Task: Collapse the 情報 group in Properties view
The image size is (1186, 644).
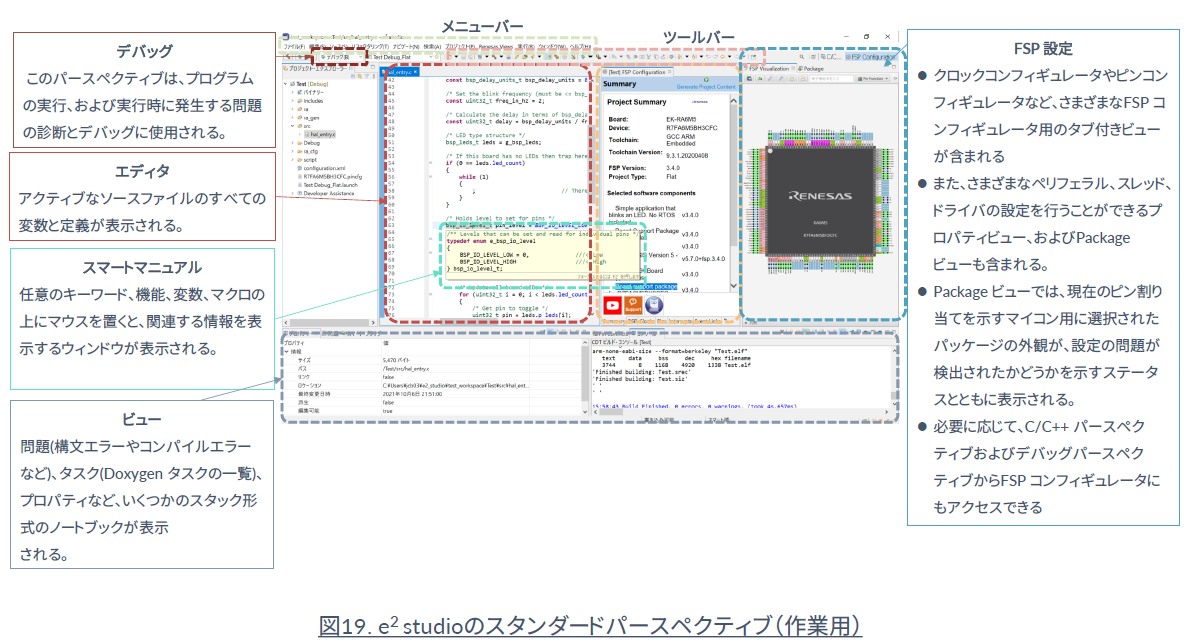Action: 286,351
